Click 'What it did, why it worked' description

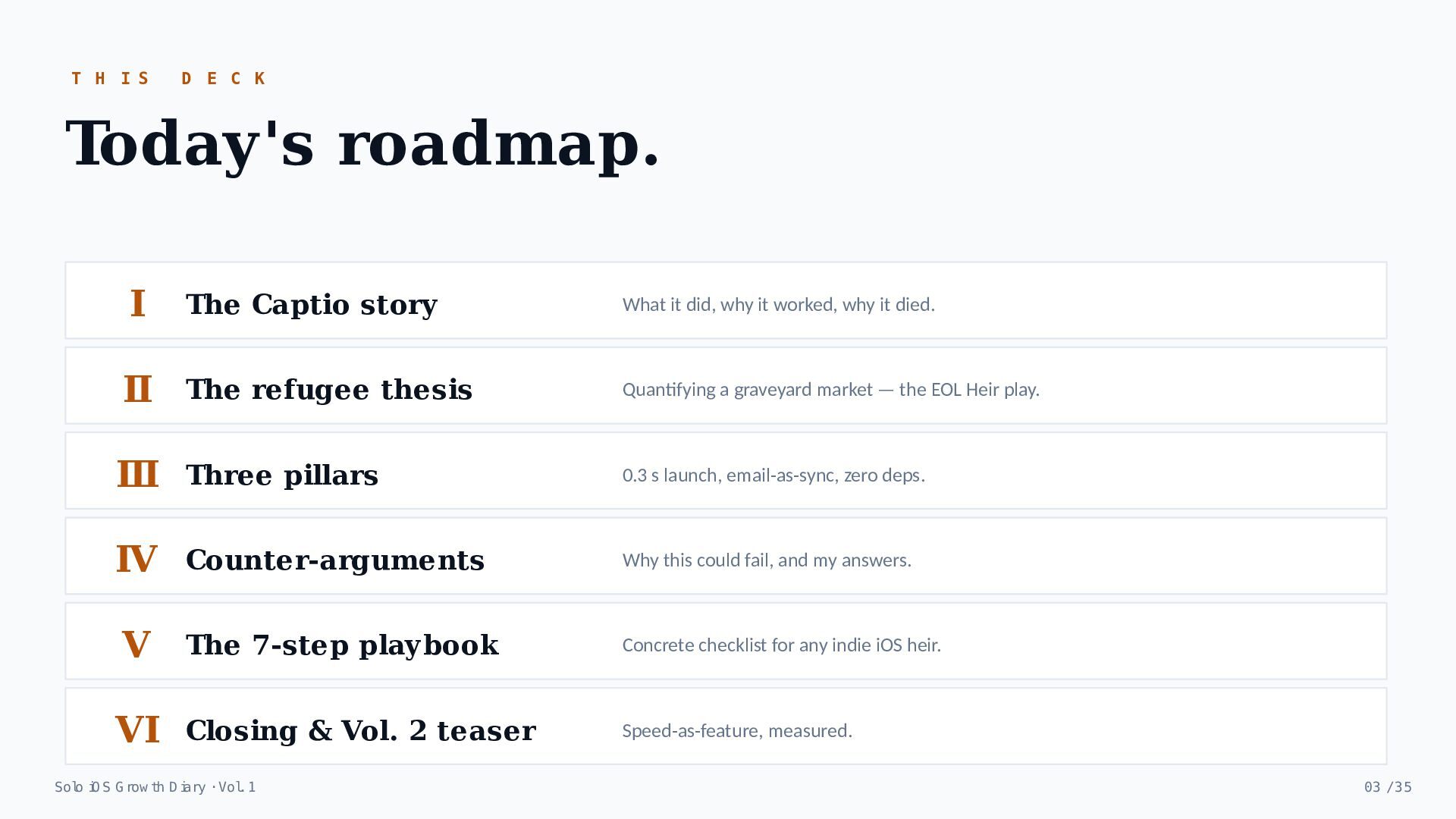coord(779,304)
